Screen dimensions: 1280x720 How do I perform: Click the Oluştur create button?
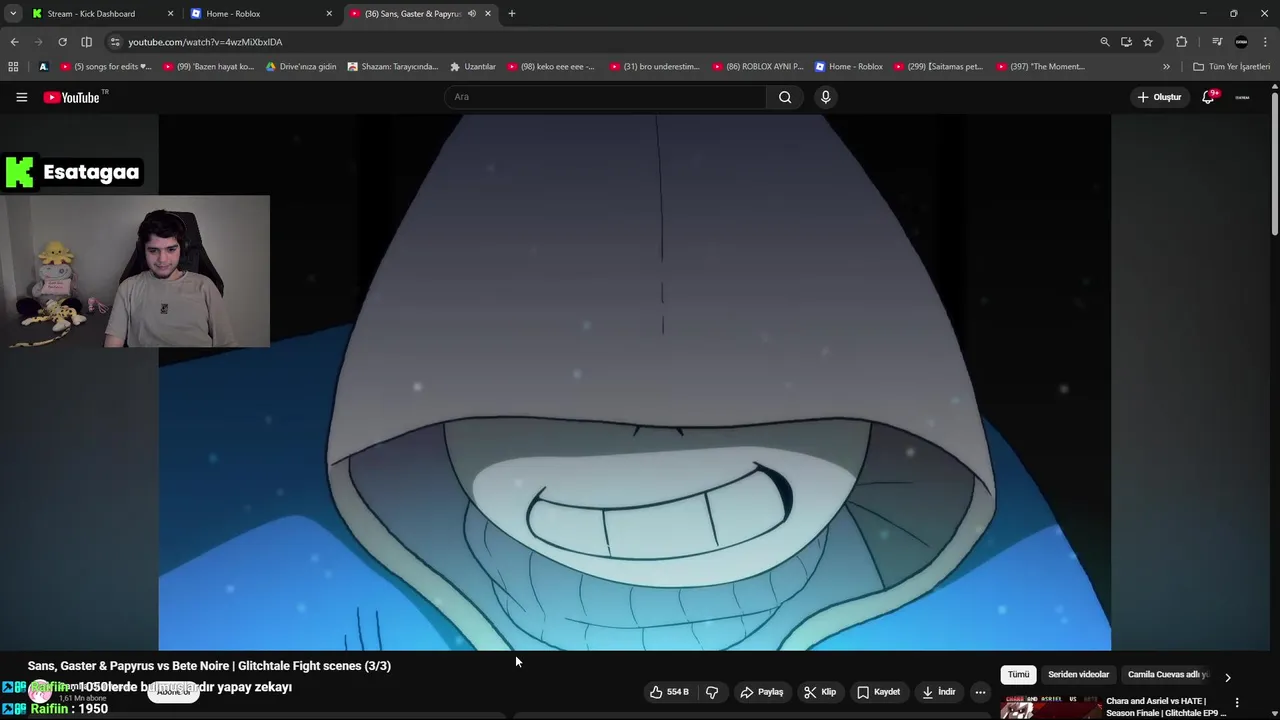(x=1159, y=97)
